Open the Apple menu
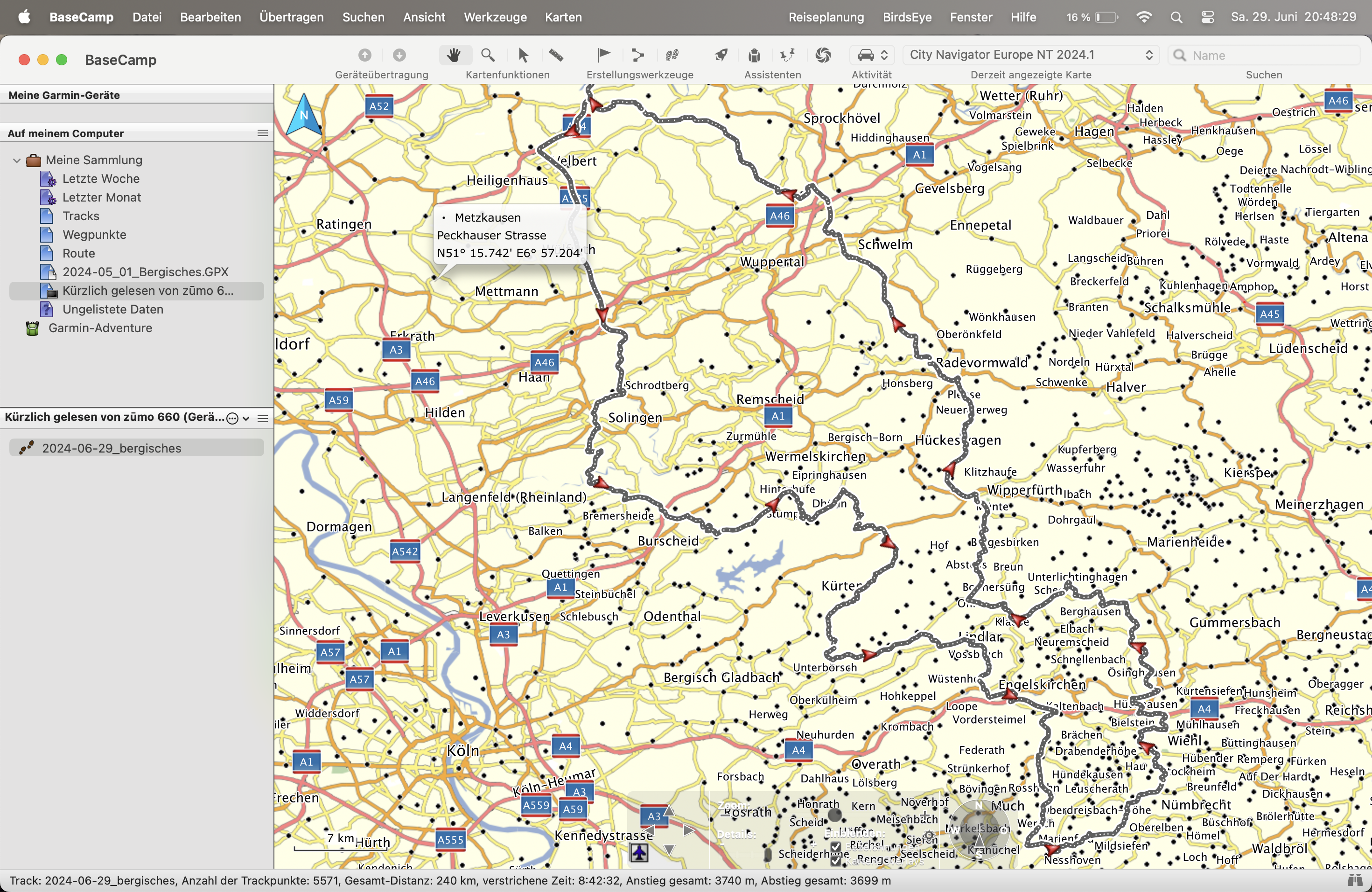This screenshot has height=892, width=1372. point(24,17)
